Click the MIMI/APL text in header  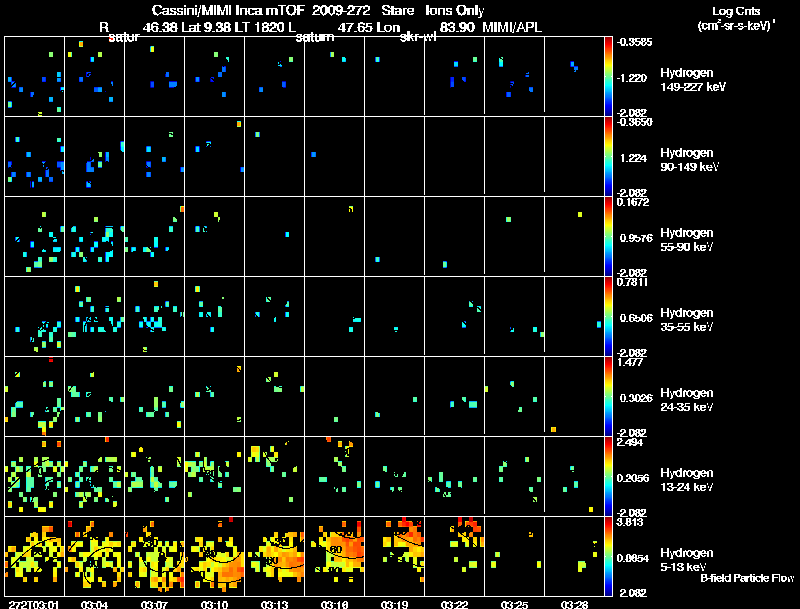pyautogui.click(x=512, y=27)
